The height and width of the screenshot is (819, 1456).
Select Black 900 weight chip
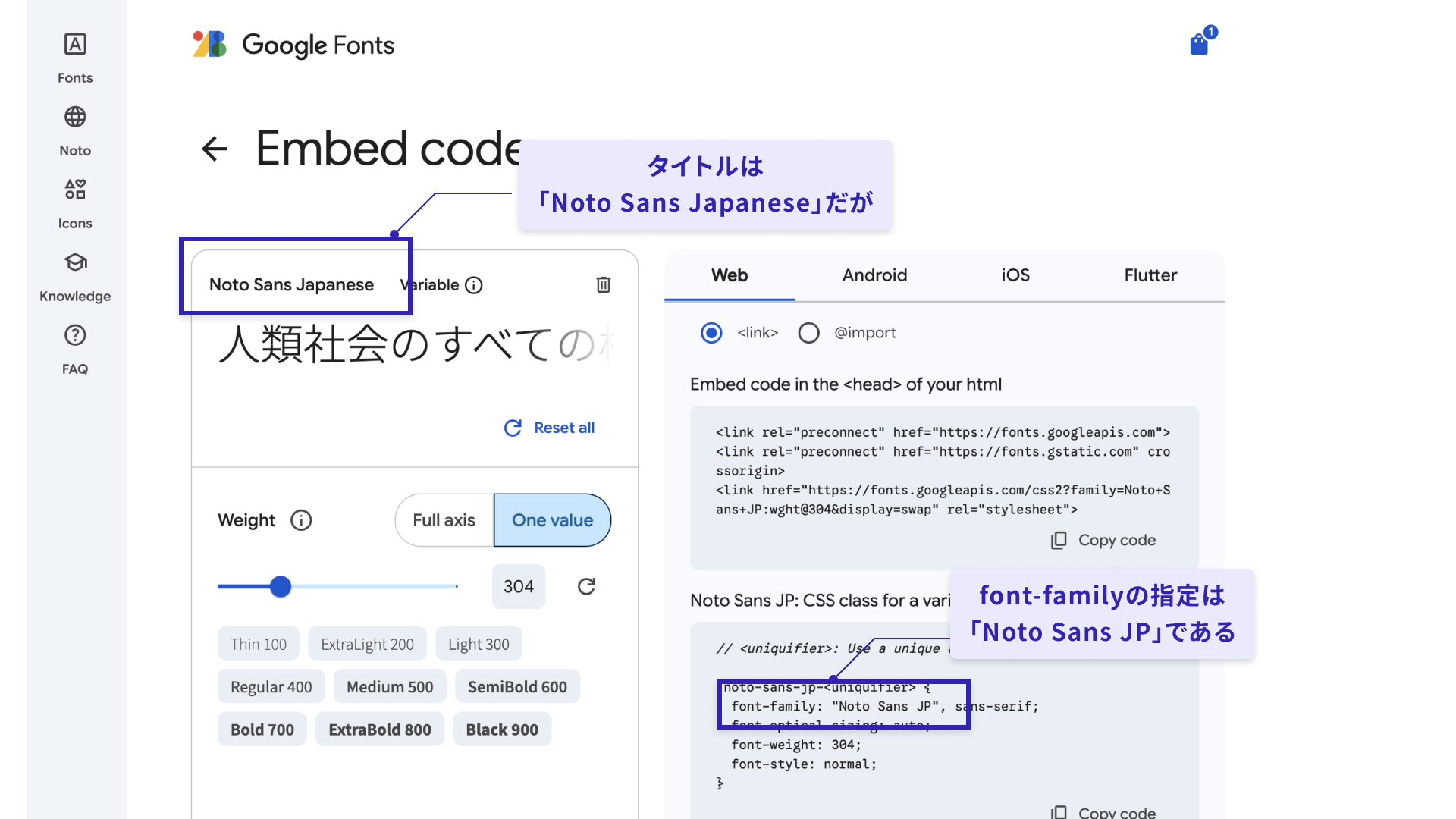point(502,729)
